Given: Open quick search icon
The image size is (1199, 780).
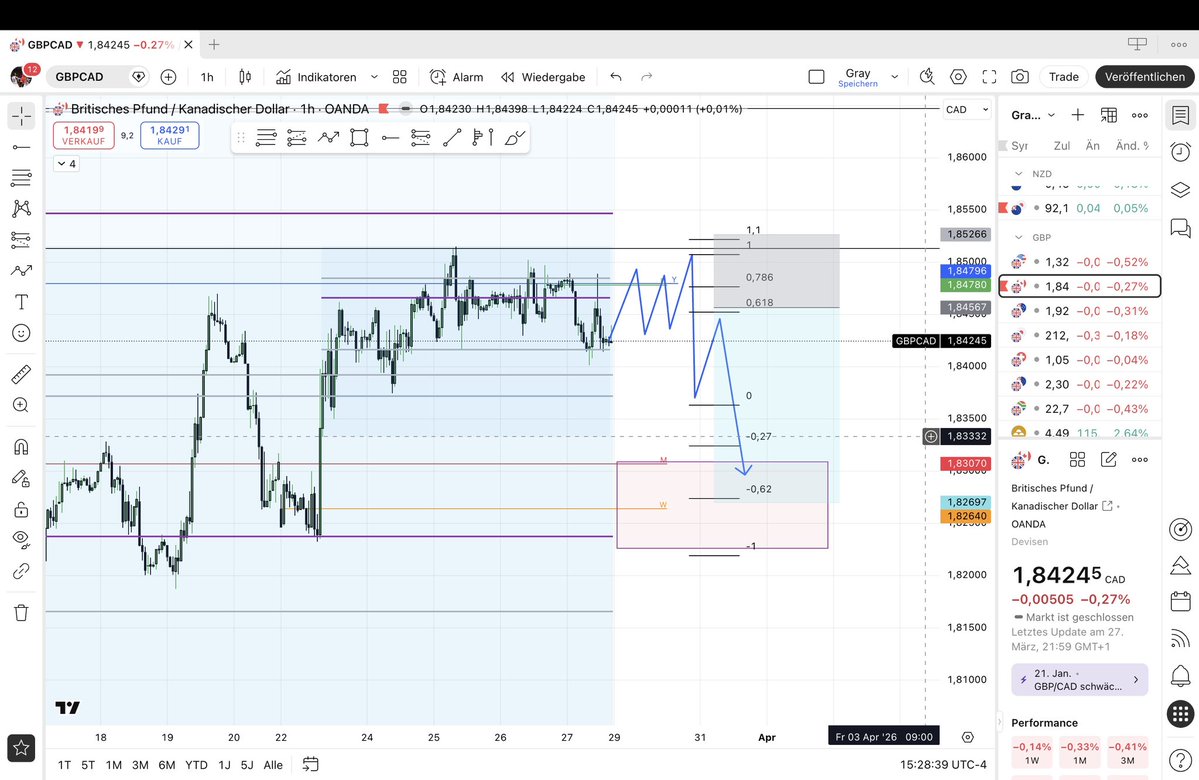Looking at the screenshot, I should tap(927, 77).
